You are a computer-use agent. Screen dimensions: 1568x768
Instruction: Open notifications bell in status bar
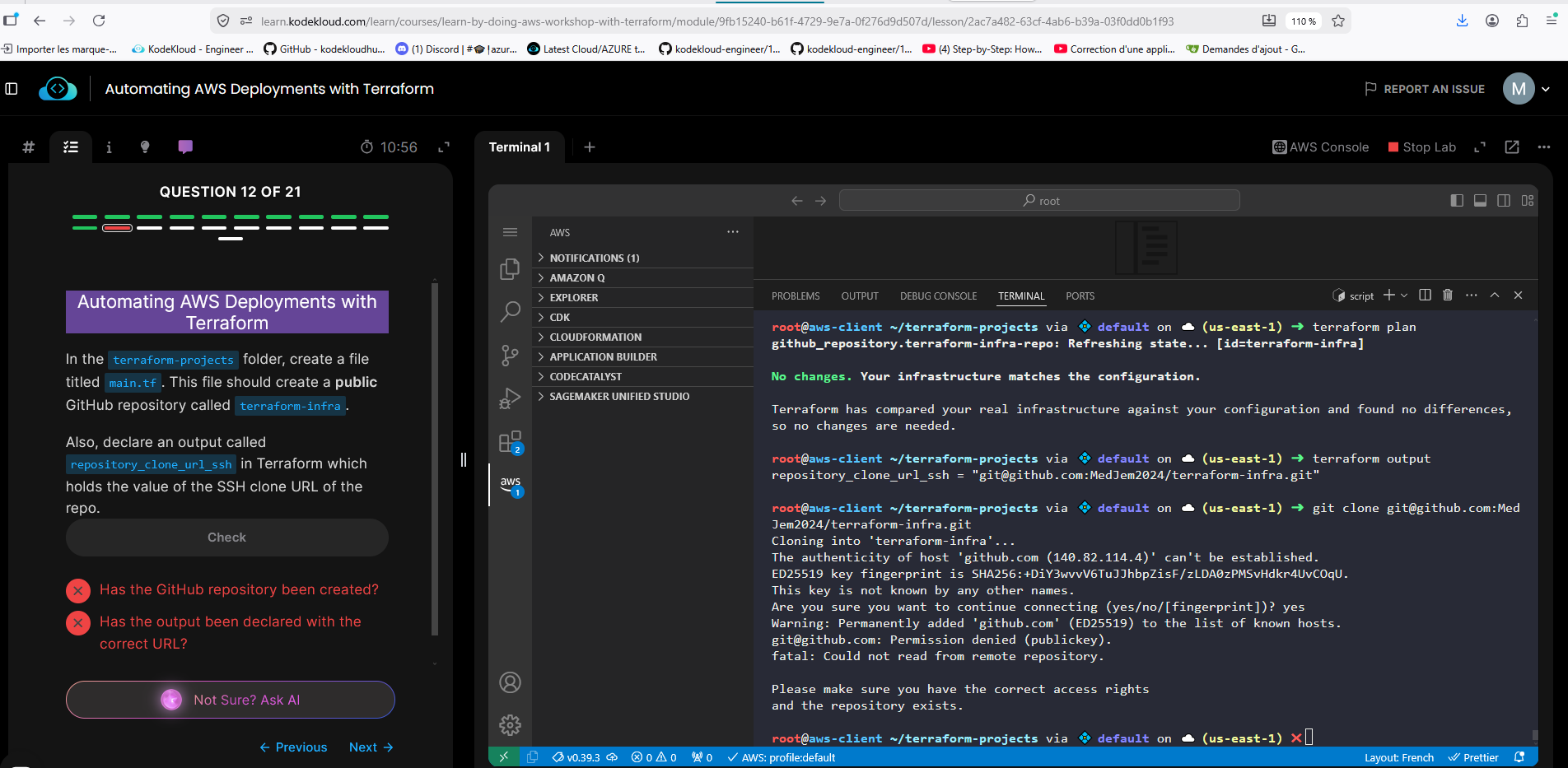point(1519,757)
